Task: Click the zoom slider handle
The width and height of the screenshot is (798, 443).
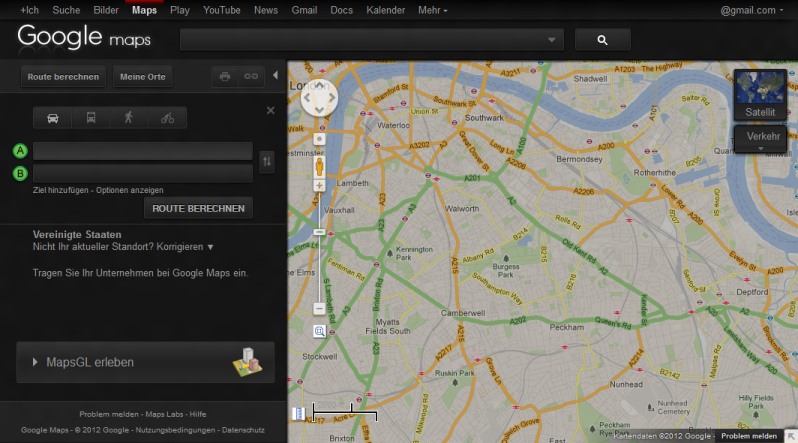Action: (319, 232)
